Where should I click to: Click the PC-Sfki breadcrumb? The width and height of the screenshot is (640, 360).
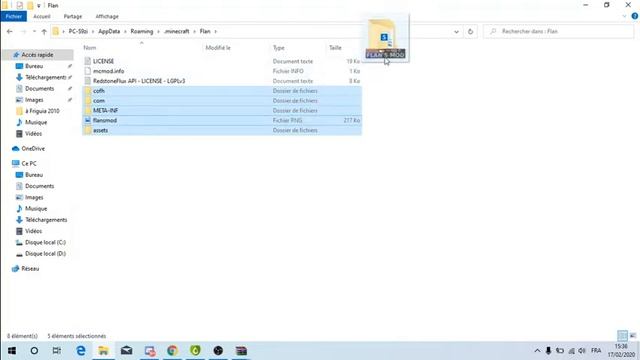(78, 31)
